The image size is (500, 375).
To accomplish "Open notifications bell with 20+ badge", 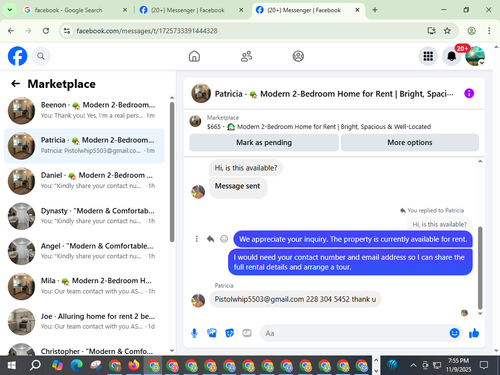I will point(451,56).
